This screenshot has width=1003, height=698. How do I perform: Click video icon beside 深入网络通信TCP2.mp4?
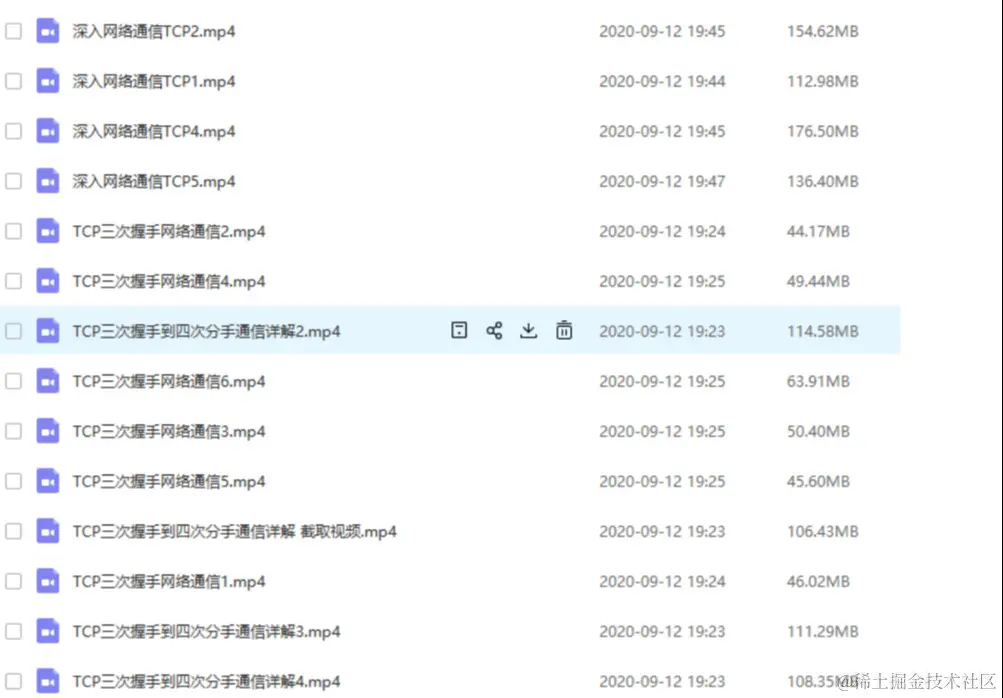47,30
